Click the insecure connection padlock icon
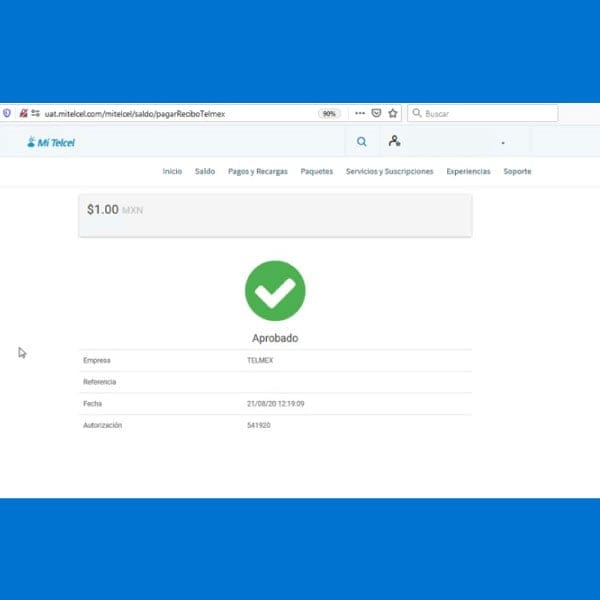The width and height of the screenshot is (600, 600). click(x=23, y=113)
